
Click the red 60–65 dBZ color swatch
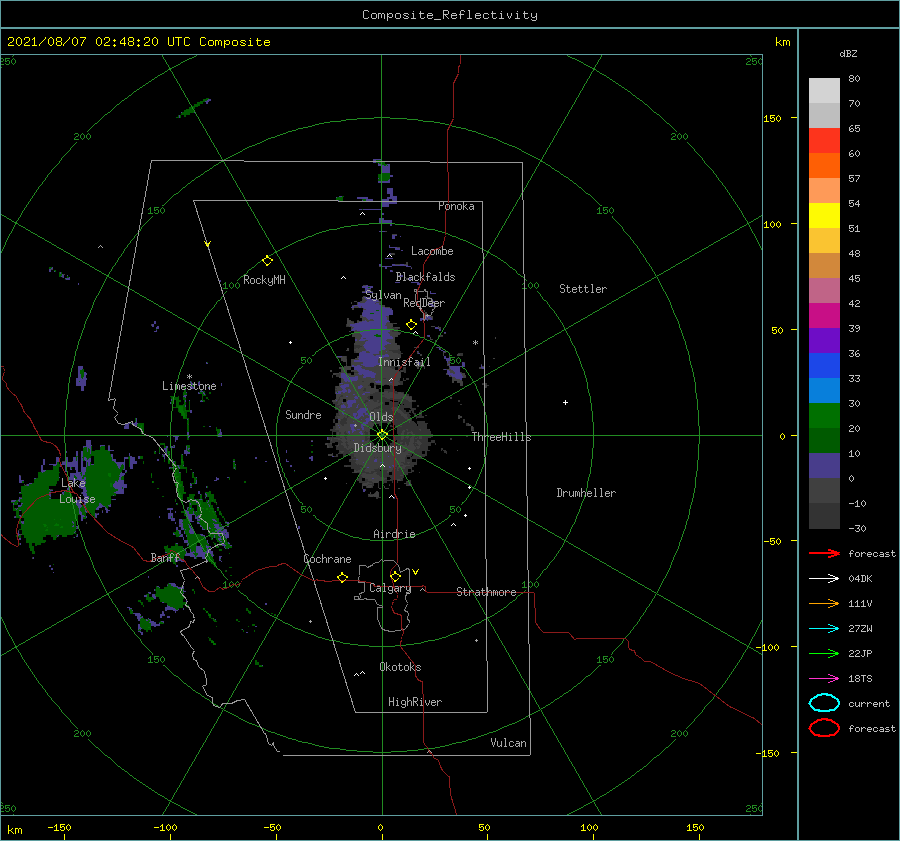[824, 140]
